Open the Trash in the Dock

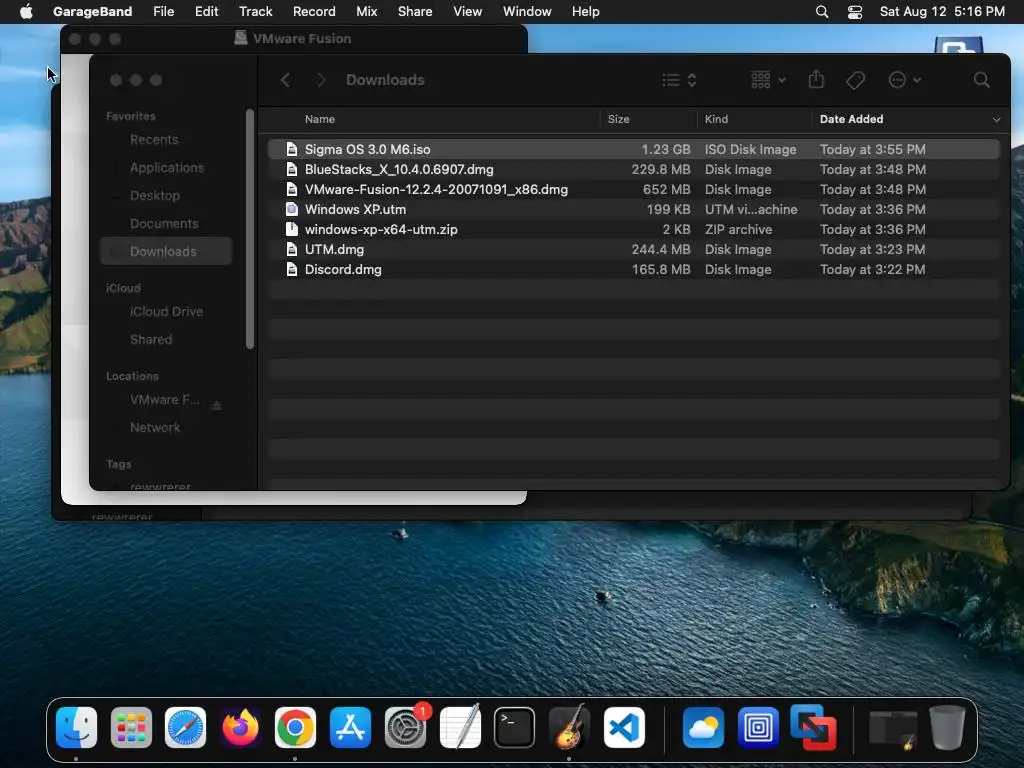(947, 728)
